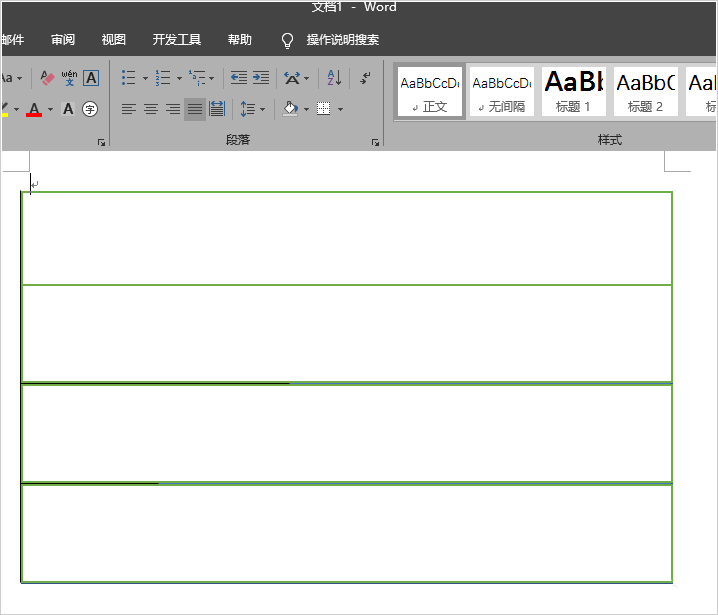
Task: Click the Line Spacing icon
Action: pyautogui.click(x=248, y=109)
